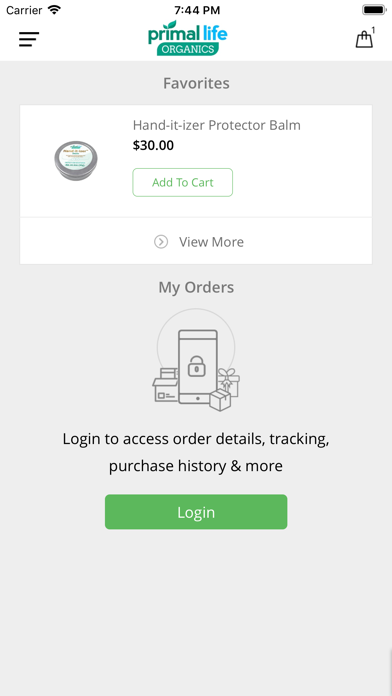The image size is (392, 696).
Task: Open the shopping bag cart icon
Action: (x=364, y=40)
